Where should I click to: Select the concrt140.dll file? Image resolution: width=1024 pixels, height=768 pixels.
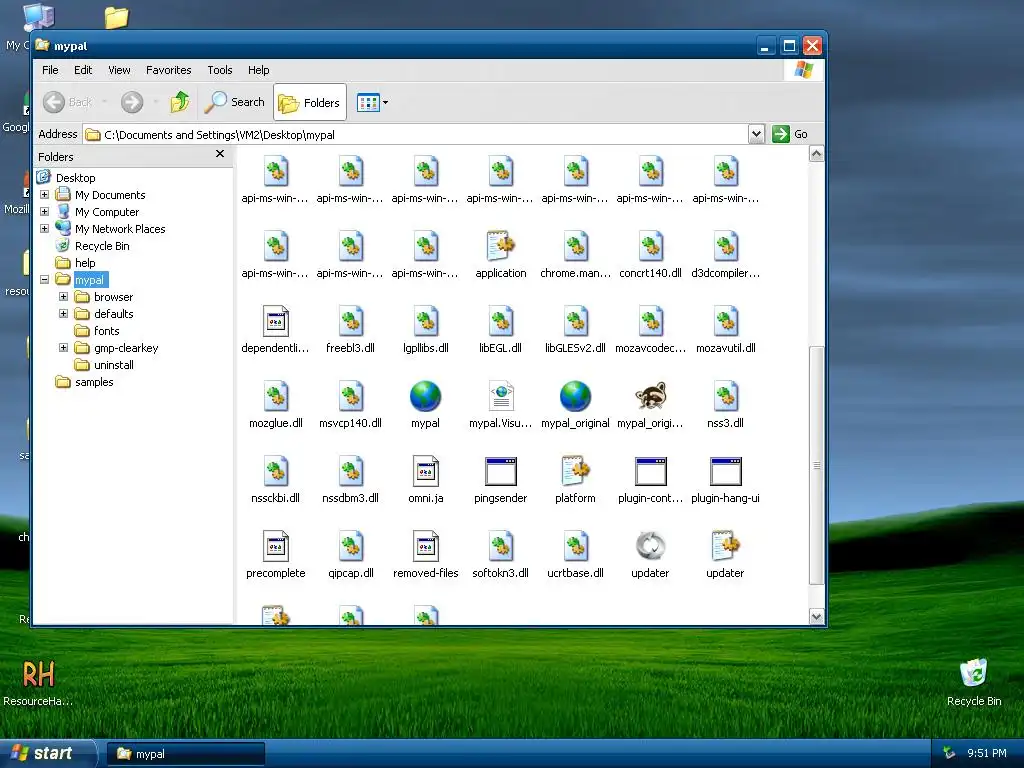point(650,246)
